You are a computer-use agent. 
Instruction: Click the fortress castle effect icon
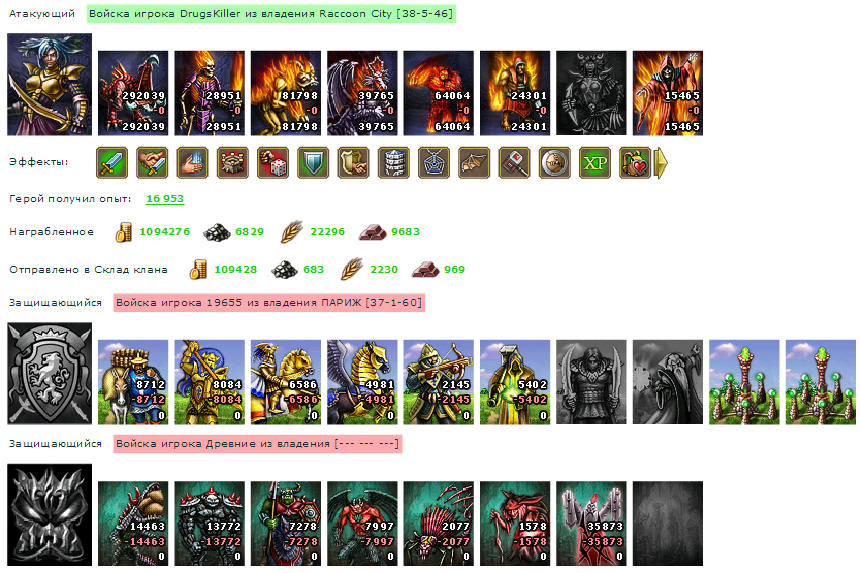coord(233,163)
